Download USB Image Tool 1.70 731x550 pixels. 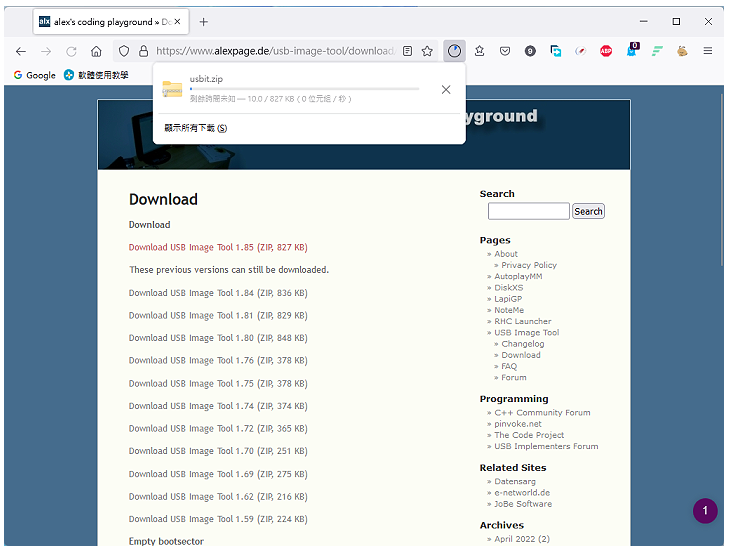(x=218, y=451)
